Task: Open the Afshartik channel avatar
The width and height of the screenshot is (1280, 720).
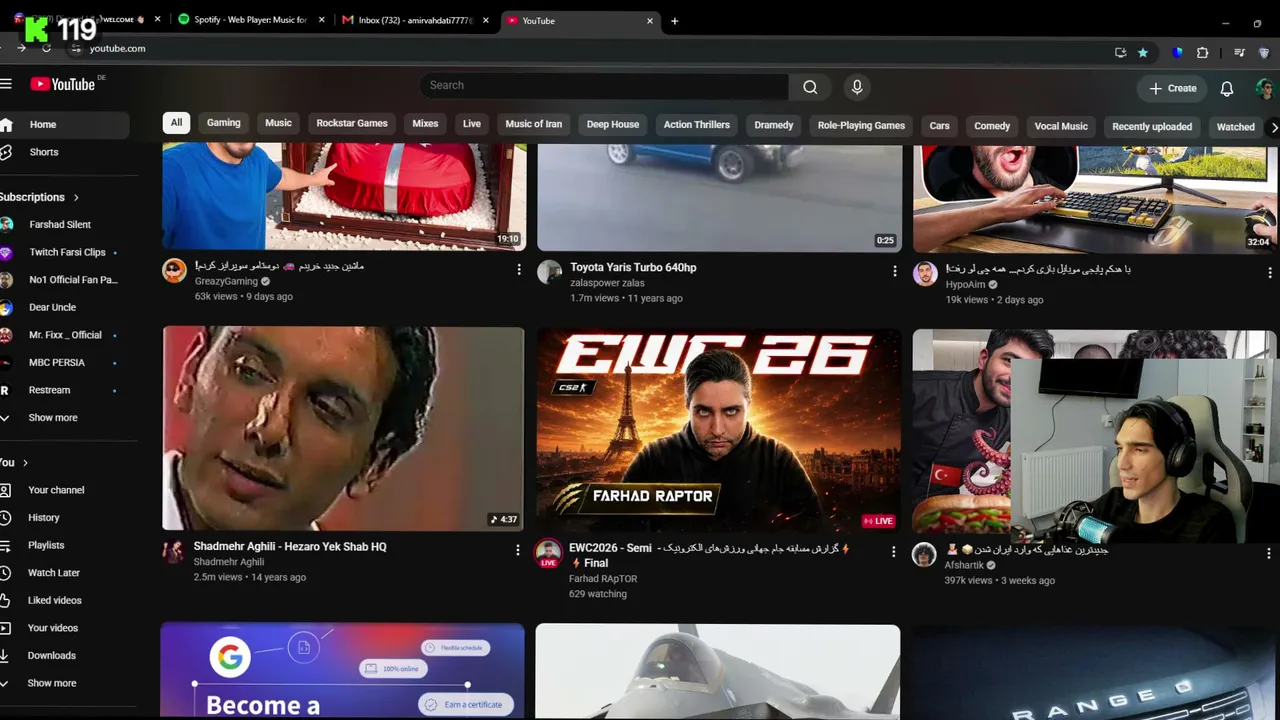Action: pos(924,554)
